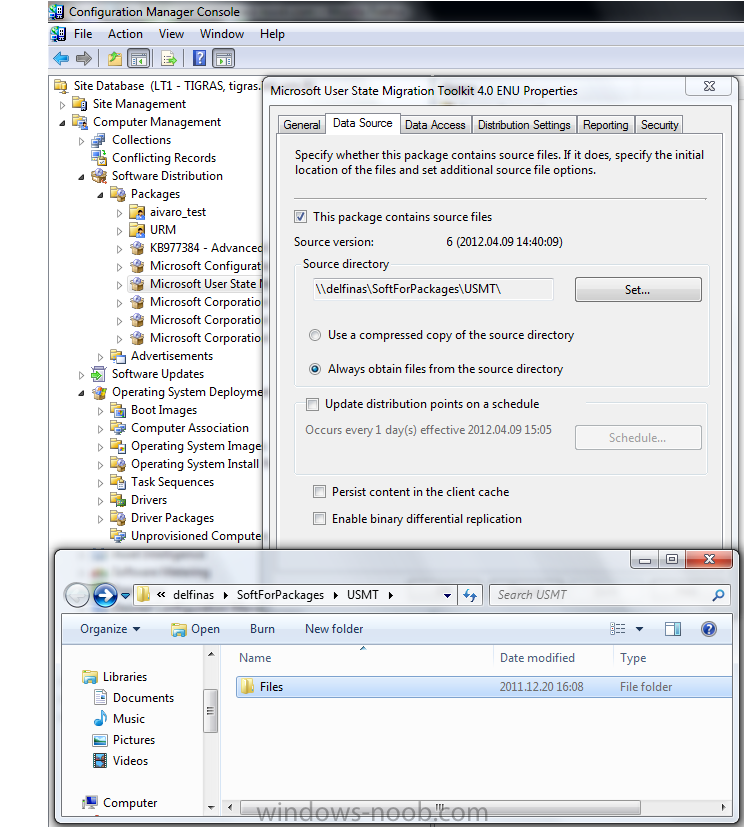The height and width of the screenshot is (827, 744).
Task: Click the Explorer search magnifier icon
Action: click(x=718, y=595)
